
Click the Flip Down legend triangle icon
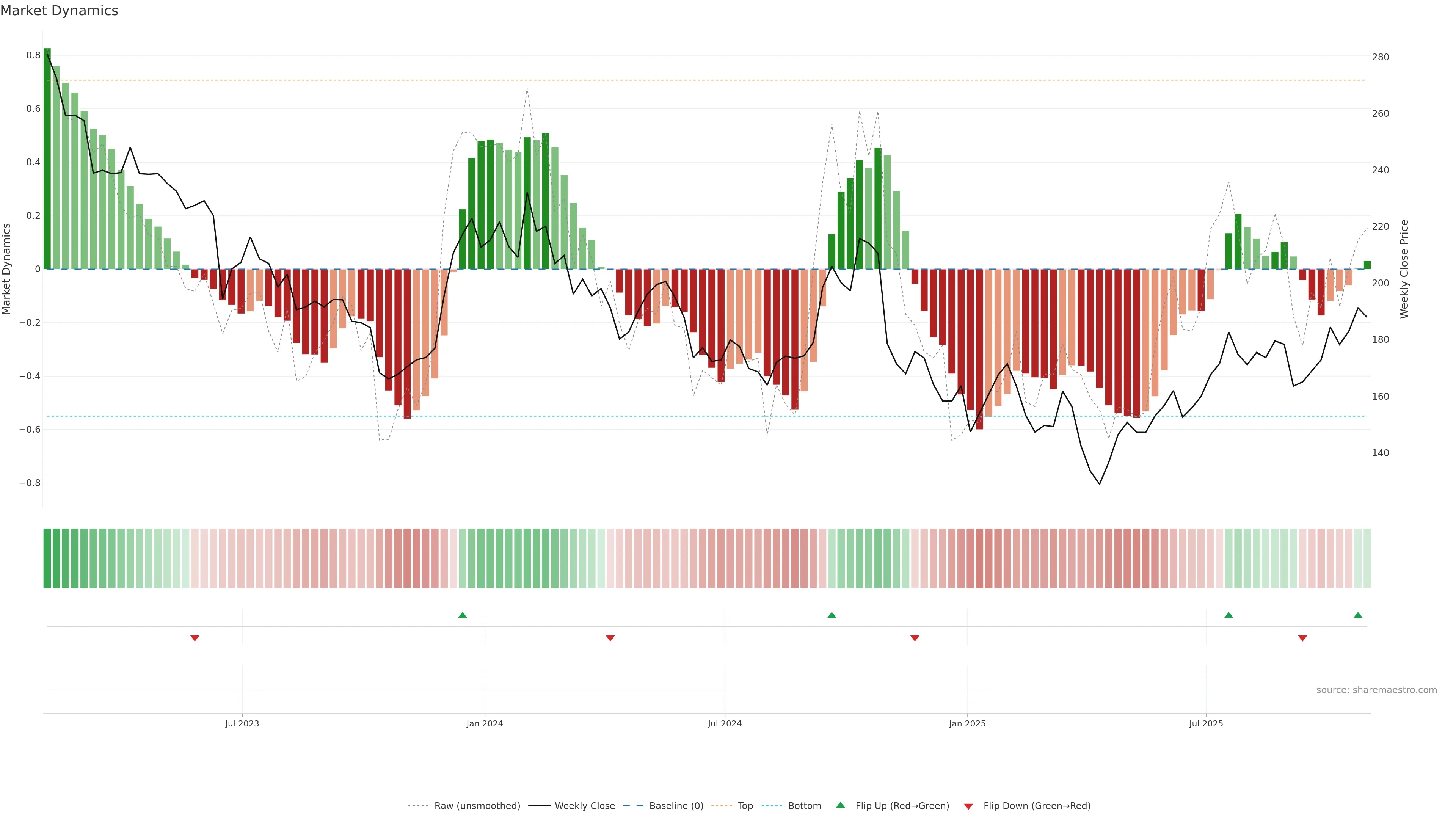[968, 806]
